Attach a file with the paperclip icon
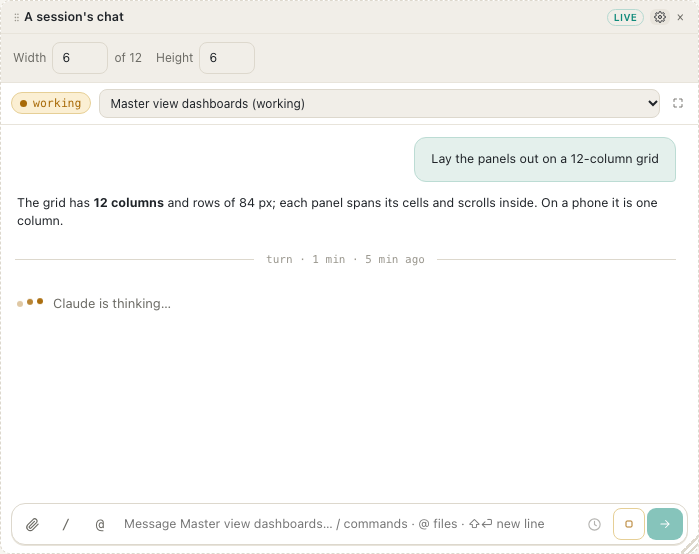The image size is (699, 554). (x=32, y=524)
